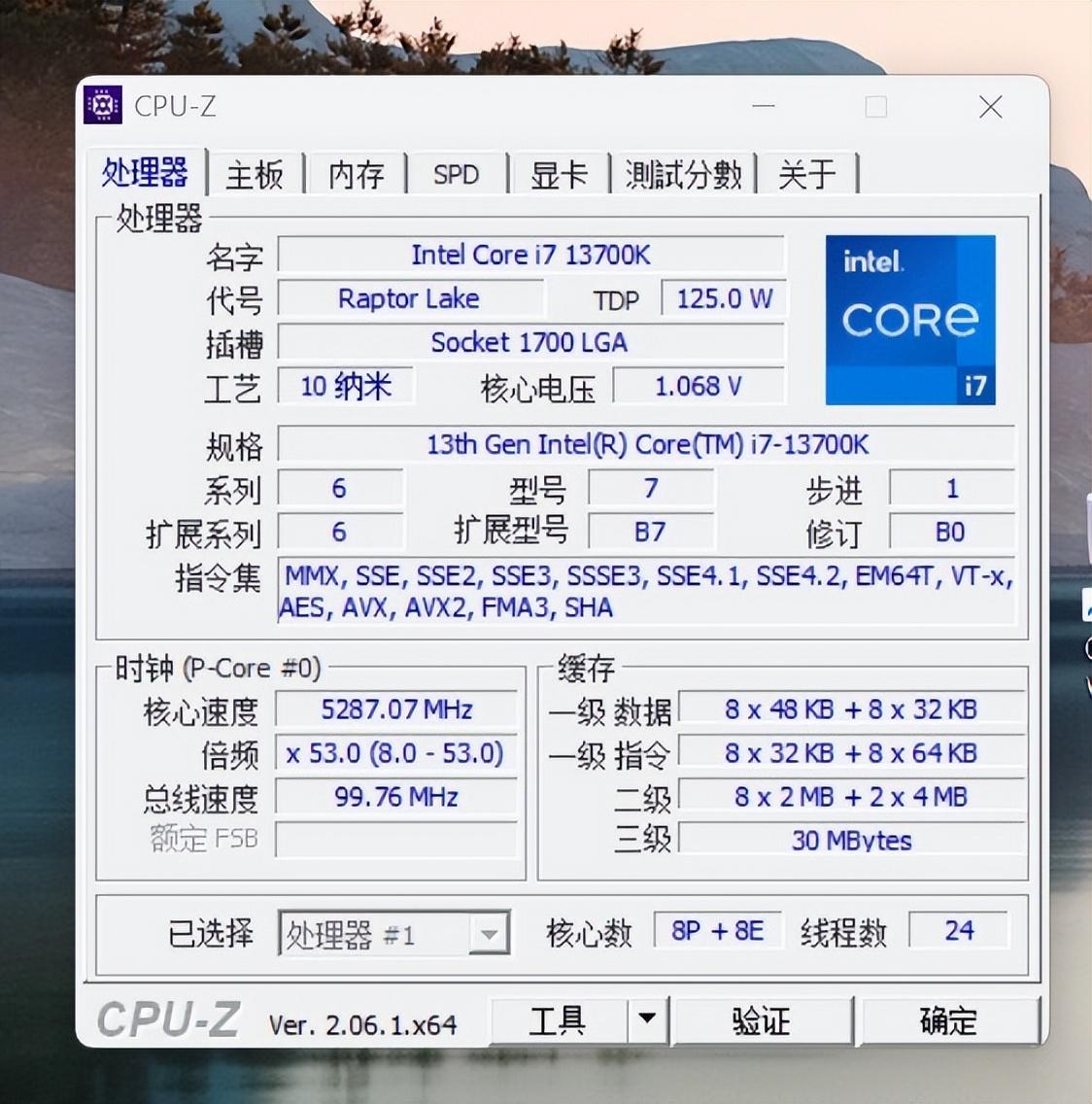
Task: Click the instruction set list MMX, SSE
Action: [x=646, y=590]
